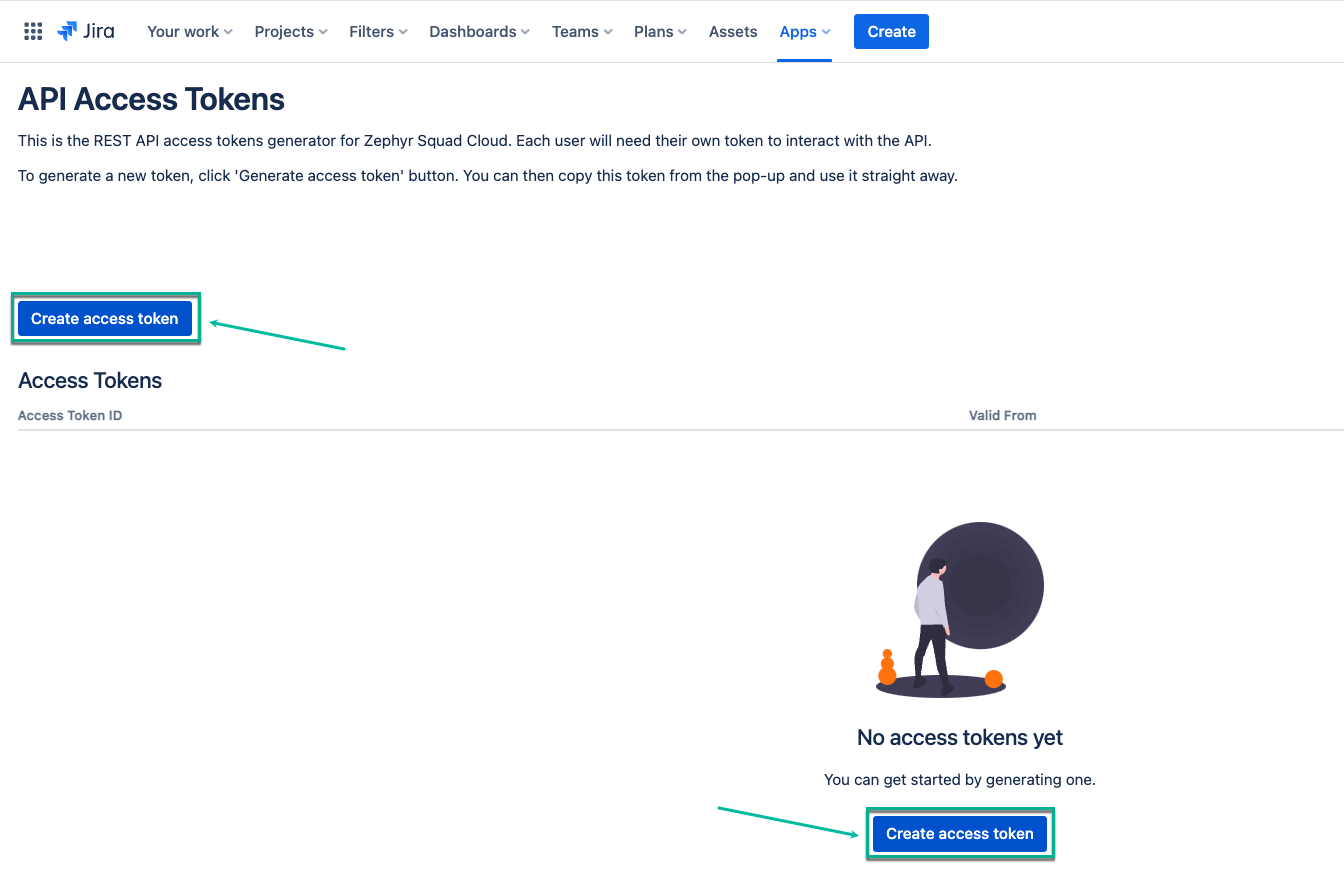The width and height of the screenshot is (1344, 889).
Task: Open the Your work dropdown
Action: coord(188,31)
